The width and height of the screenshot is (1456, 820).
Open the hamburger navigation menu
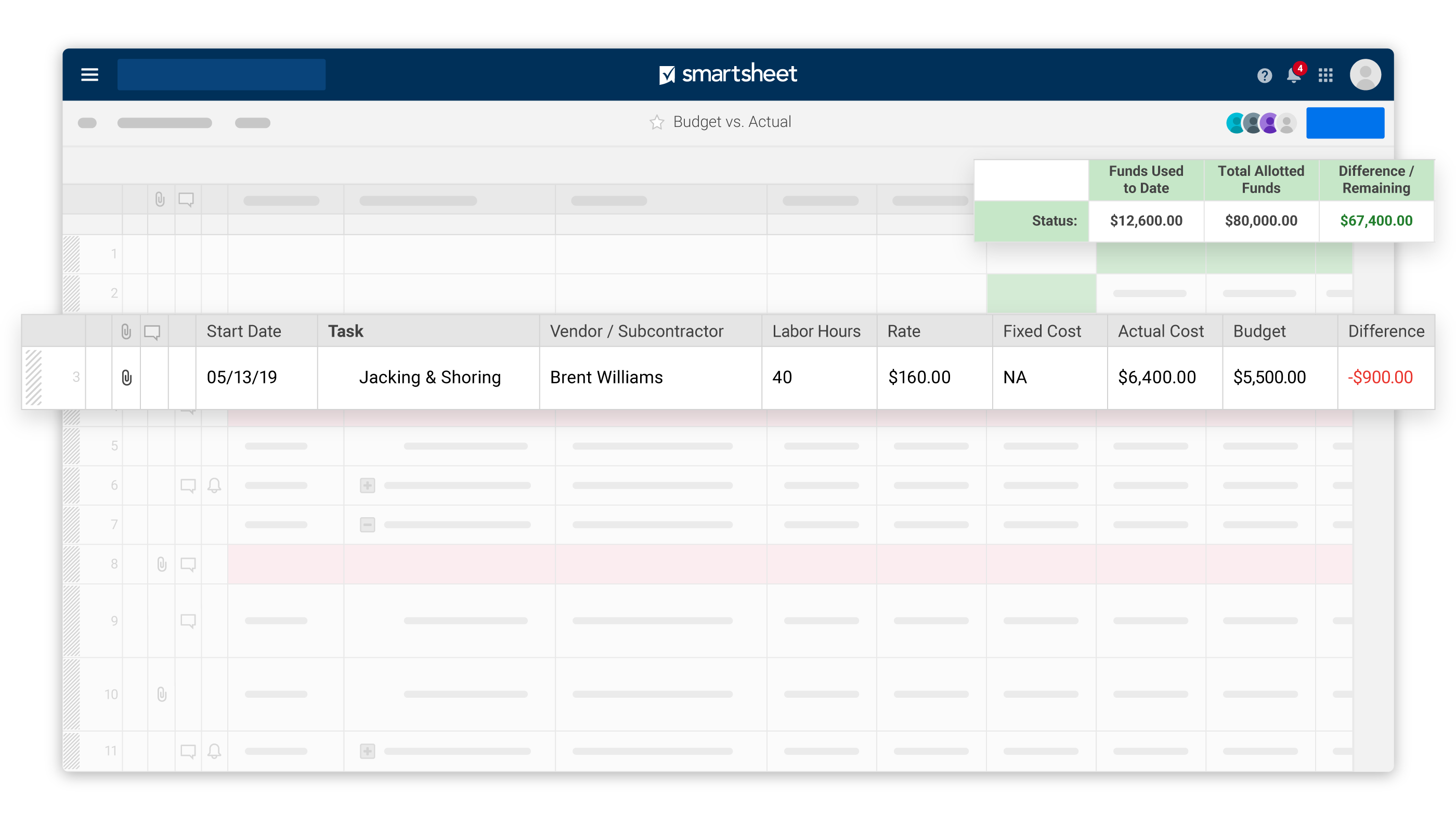[x=89, y=74]
